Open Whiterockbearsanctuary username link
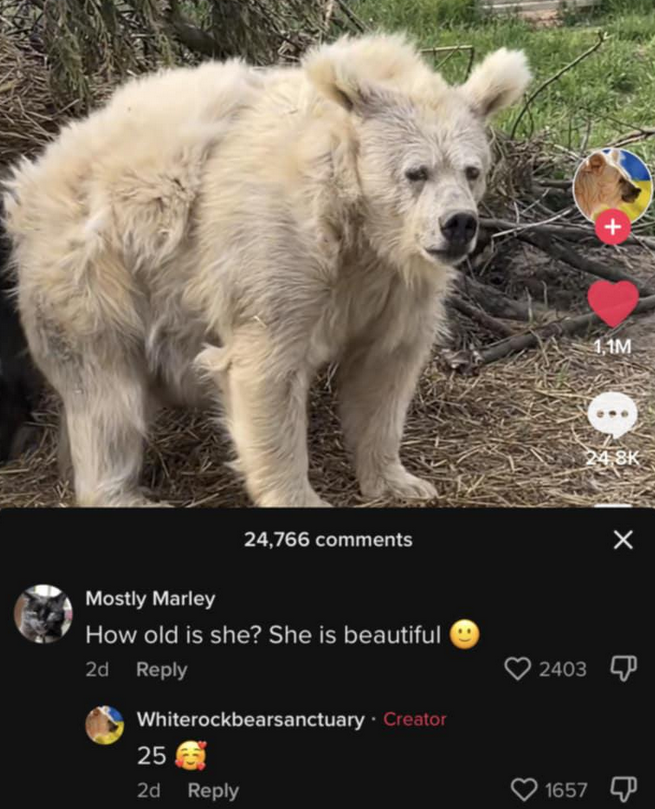This screenshot has height=809, width=655. click(251, 719)
